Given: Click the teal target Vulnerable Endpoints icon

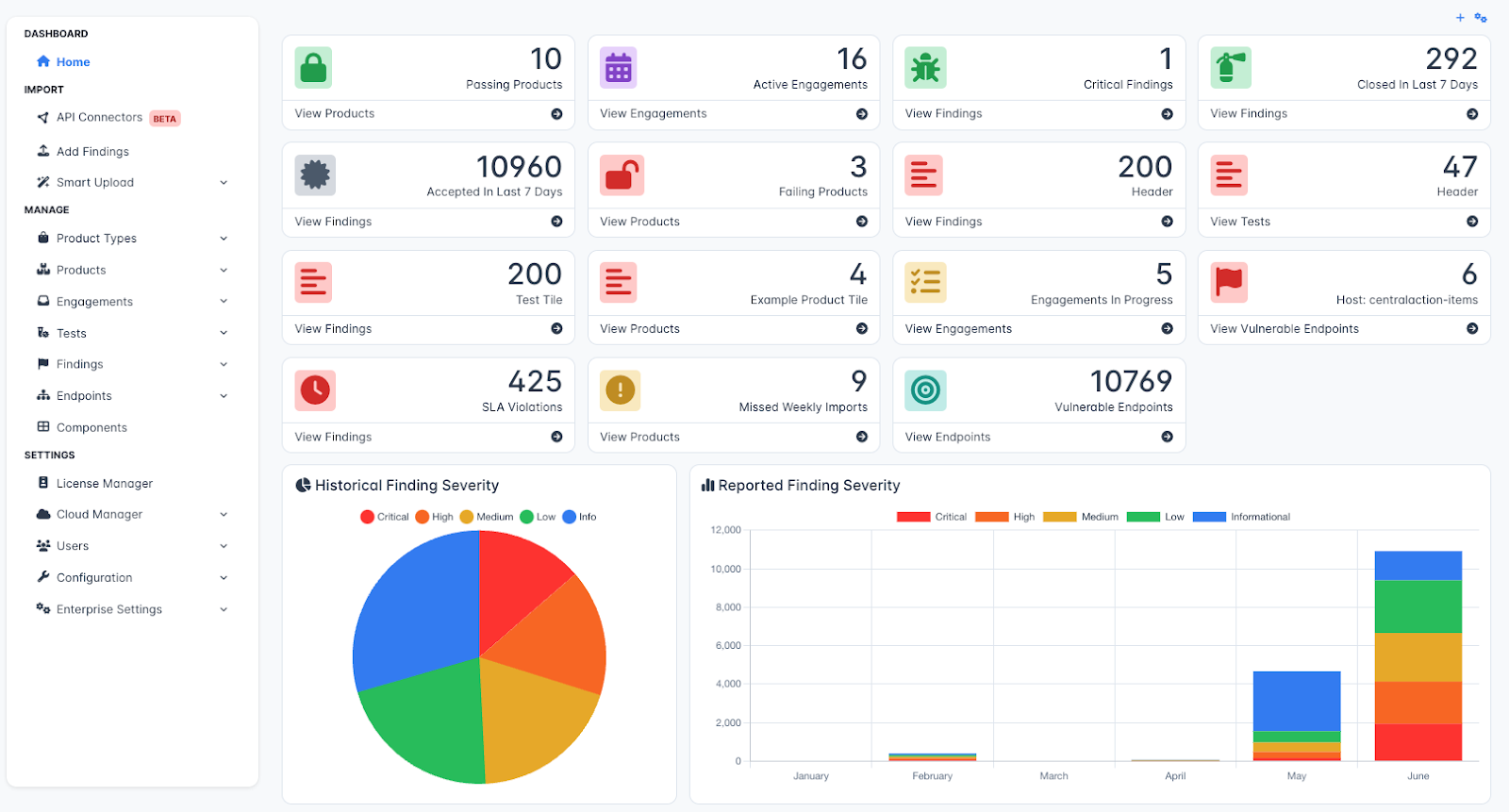Looking at the screenshot, I should point(925,389).
